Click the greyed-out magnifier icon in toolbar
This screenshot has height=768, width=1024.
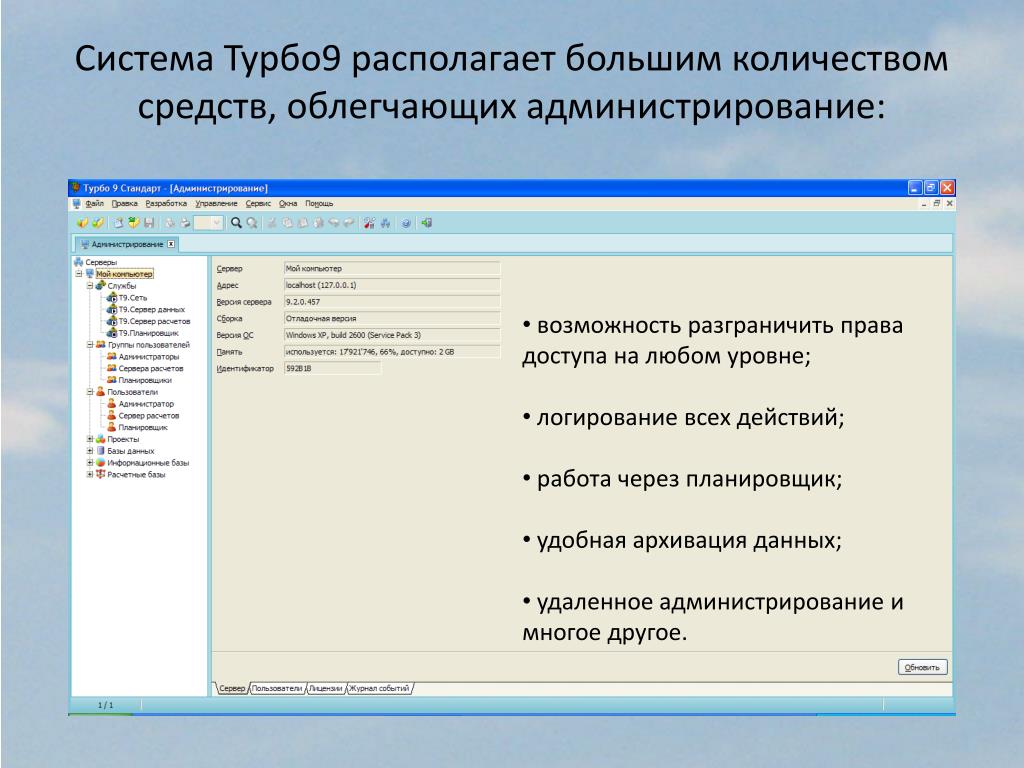251,223
